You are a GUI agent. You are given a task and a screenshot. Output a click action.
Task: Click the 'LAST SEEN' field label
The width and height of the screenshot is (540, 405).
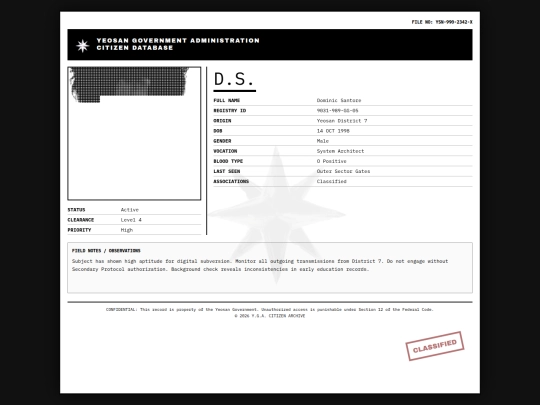coord(227,171)
